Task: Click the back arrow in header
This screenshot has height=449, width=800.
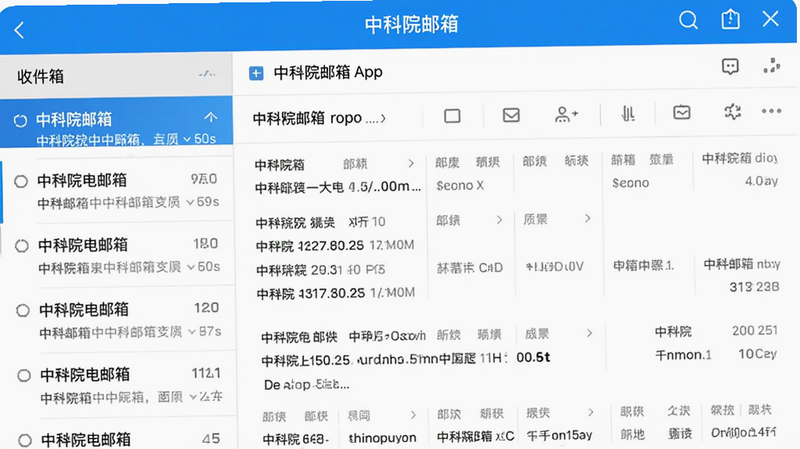Action: (x=19, y=30)
